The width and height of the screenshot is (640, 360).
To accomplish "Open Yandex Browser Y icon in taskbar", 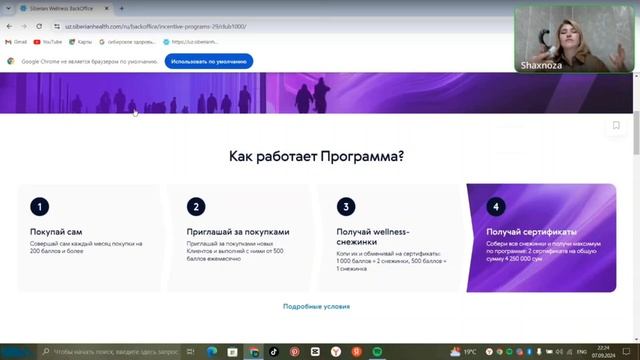I will click(x=336, y=351).
